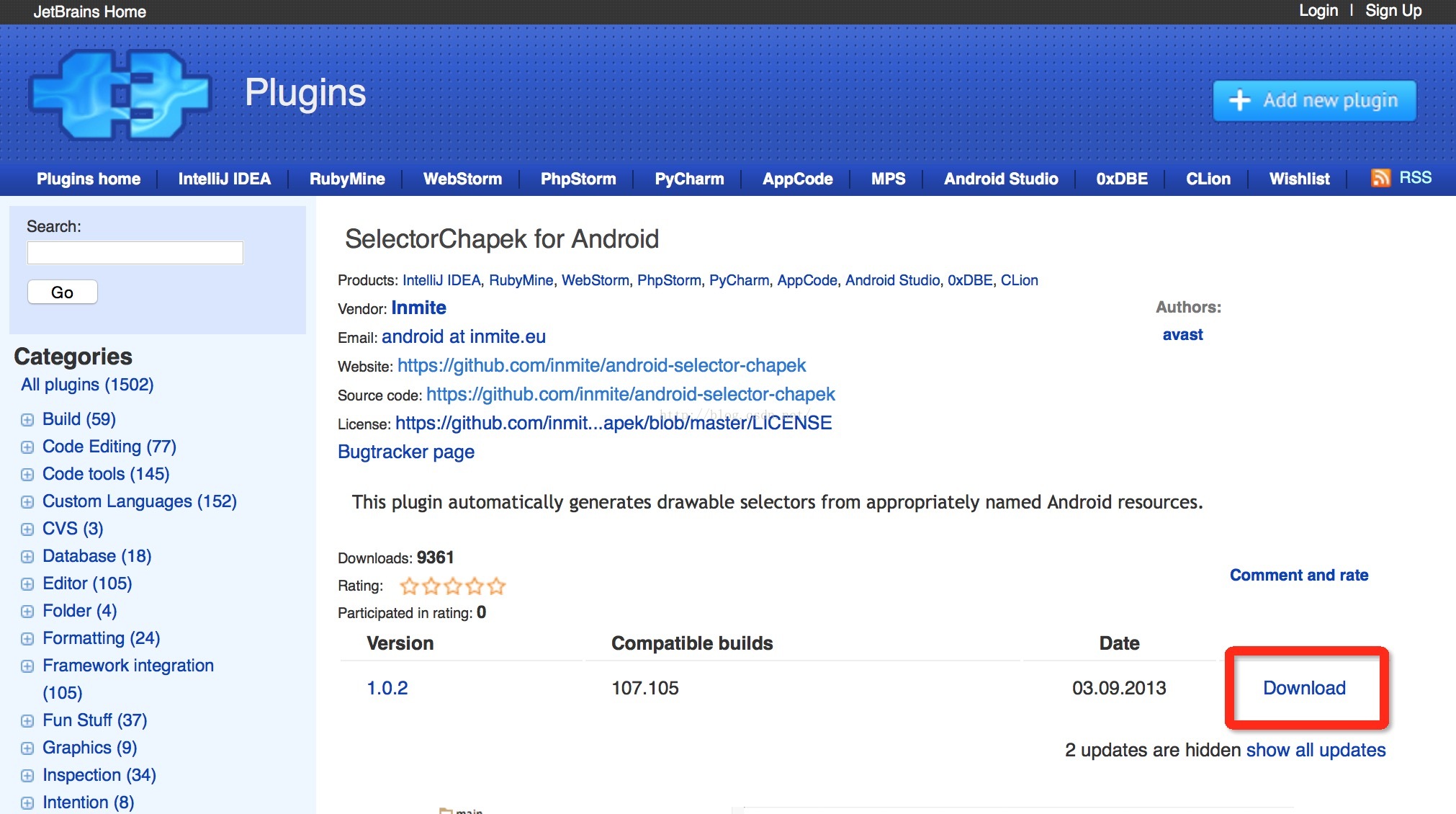This screenshot has width=1456, height=814.
Task: Click the Sign Up link
Action: click(x=1393, y=11)
